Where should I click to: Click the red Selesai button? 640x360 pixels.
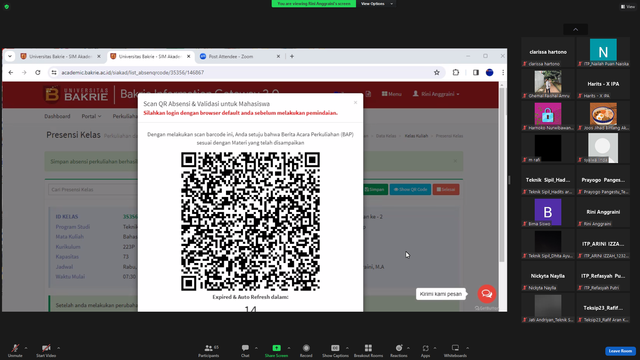coord(446,189)
